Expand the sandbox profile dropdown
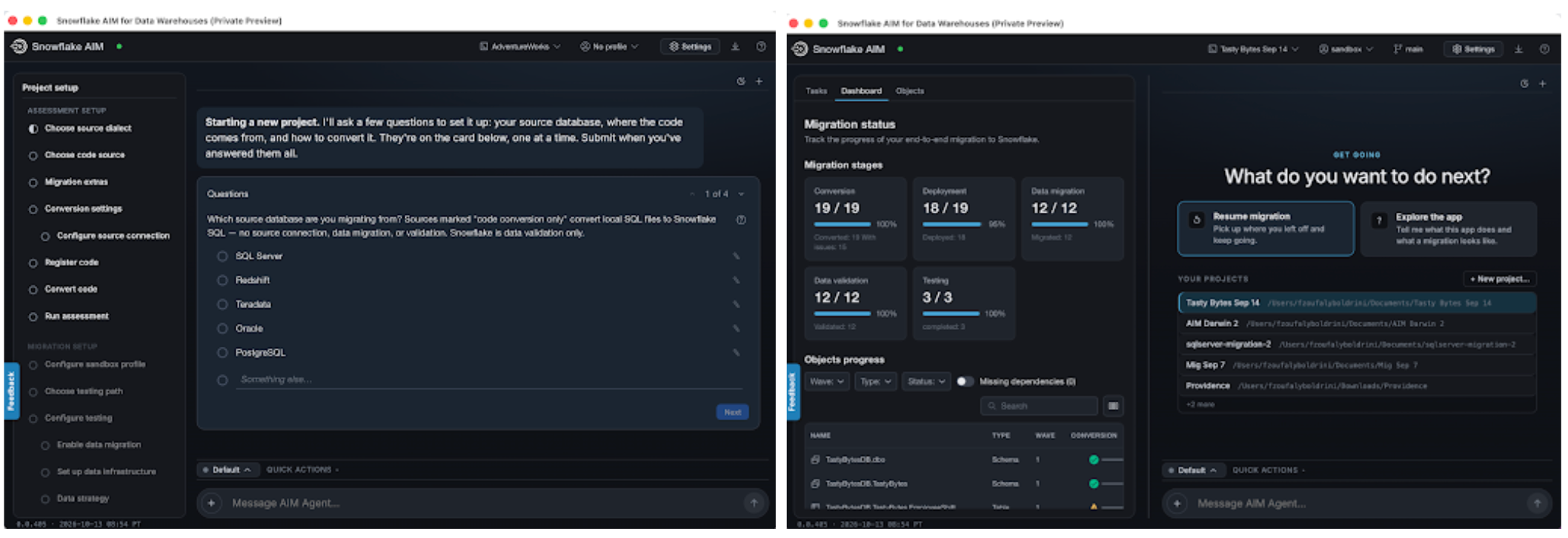This screenshot has height=538, width=1568. pos(1346,49)
